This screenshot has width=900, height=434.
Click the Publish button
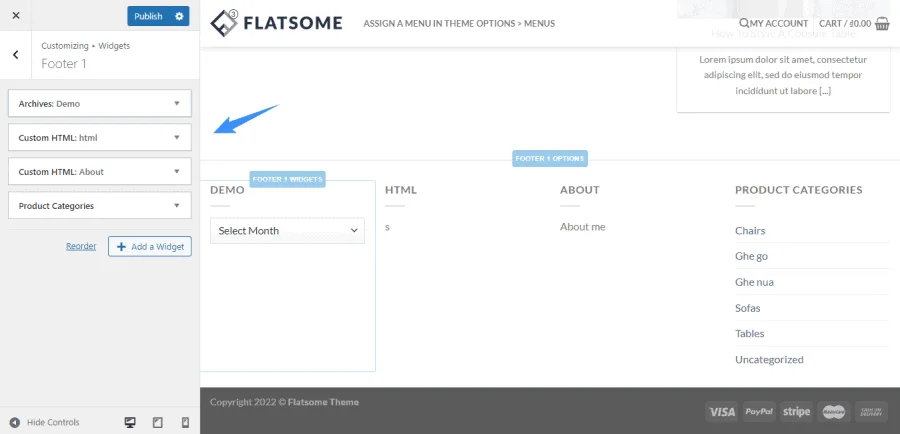[x=148, y=16]
